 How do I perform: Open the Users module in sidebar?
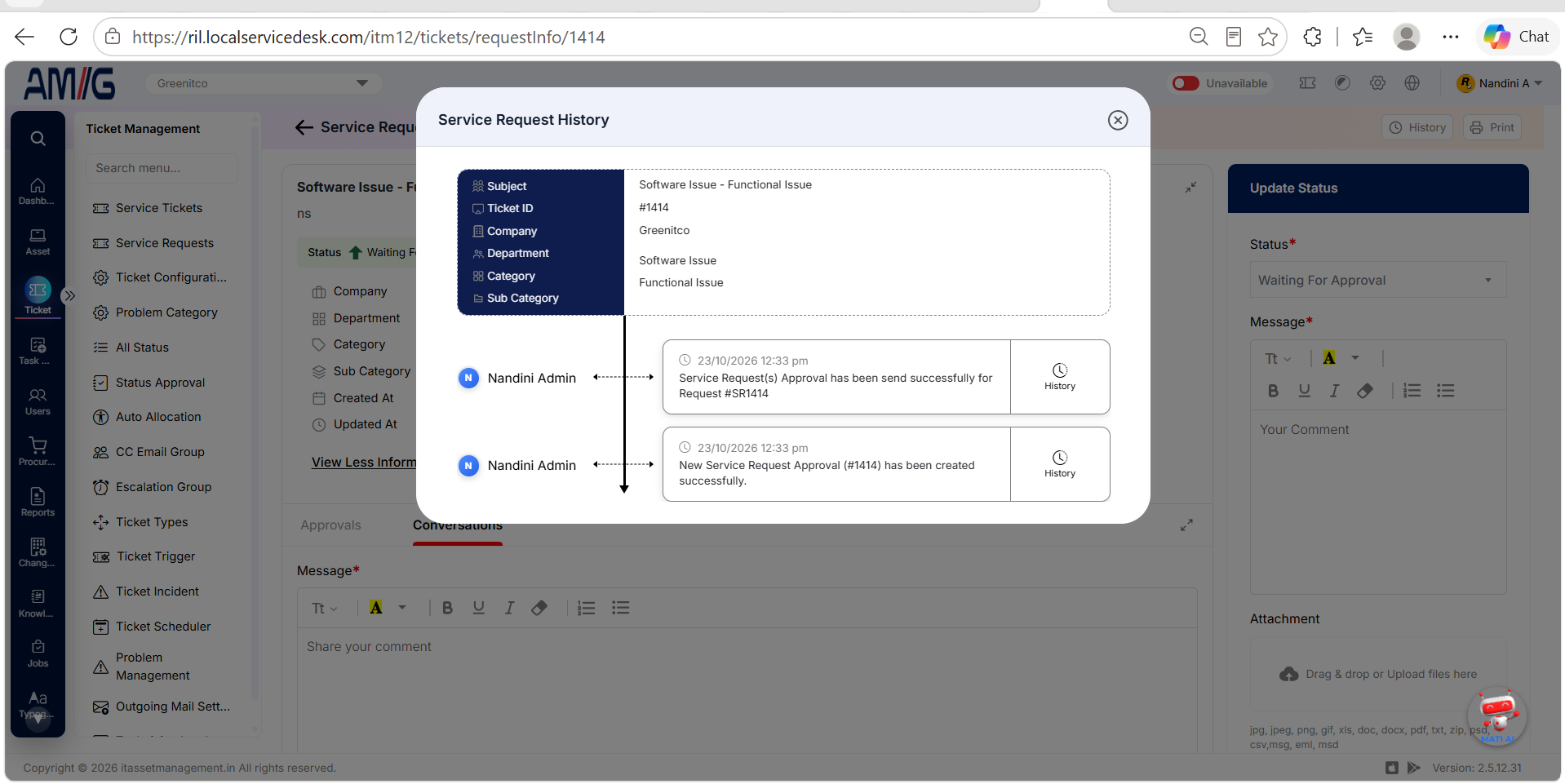pyautogui.click(x=38, y=402)
